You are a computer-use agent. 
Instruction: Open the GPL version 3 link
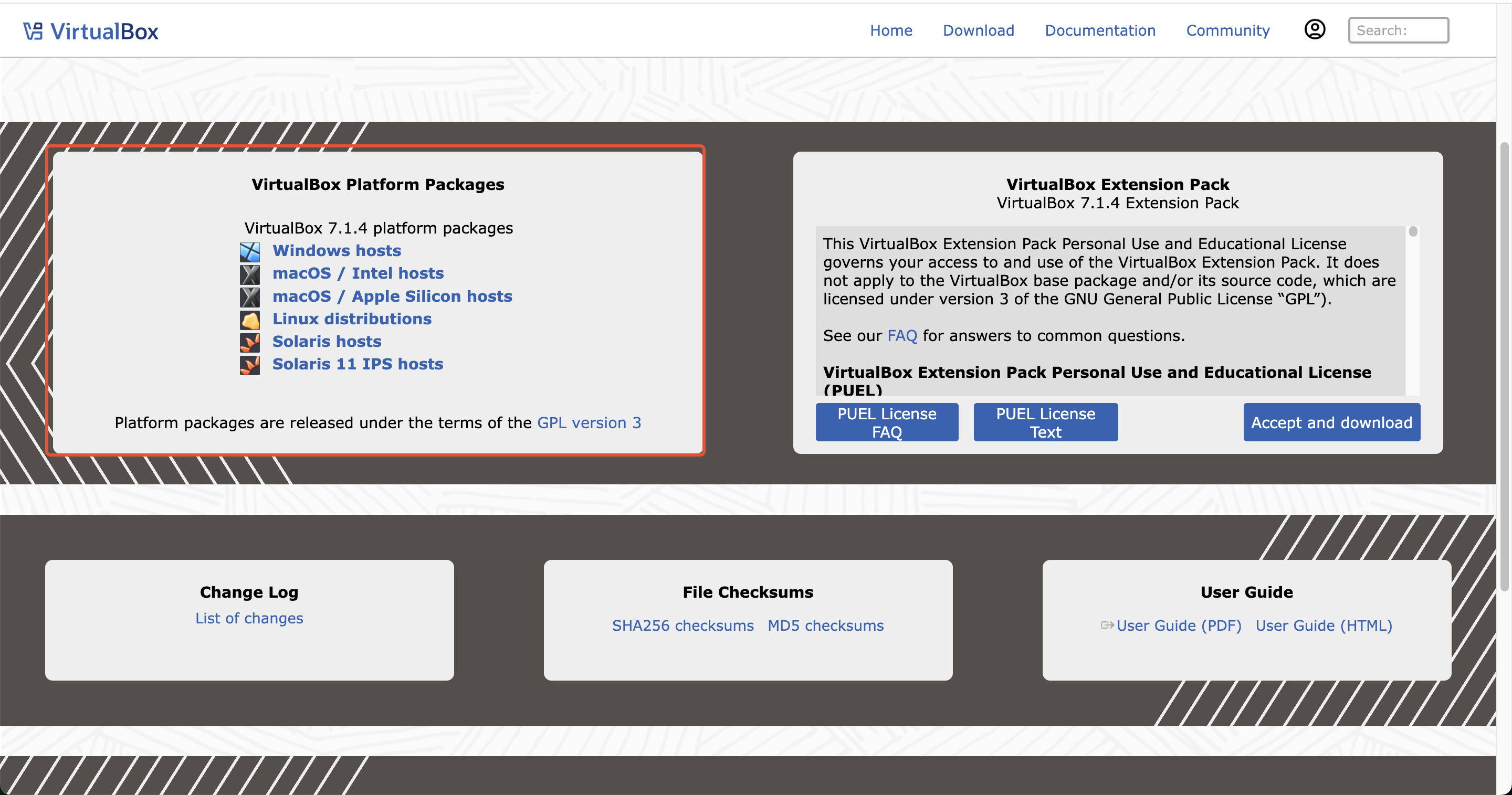(589, 422)
